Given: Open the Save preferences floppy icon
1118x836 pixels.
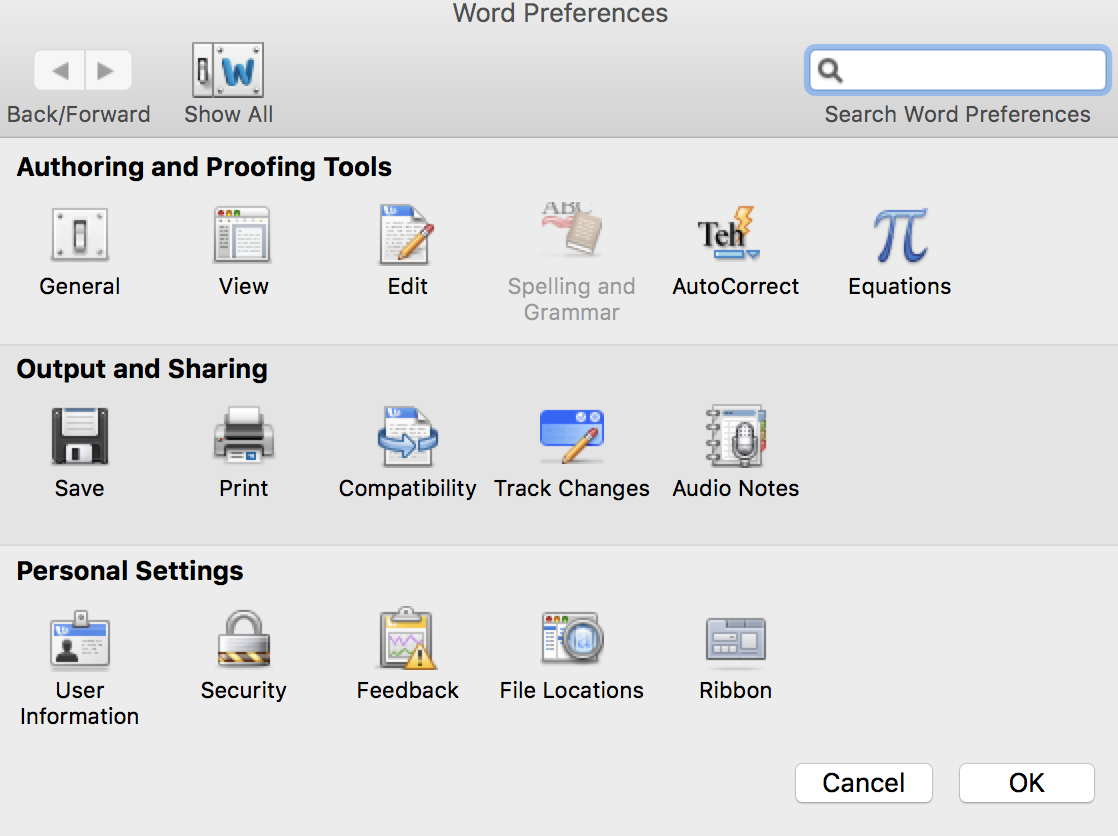Looking at the screenshot, I should click(80, 436).
